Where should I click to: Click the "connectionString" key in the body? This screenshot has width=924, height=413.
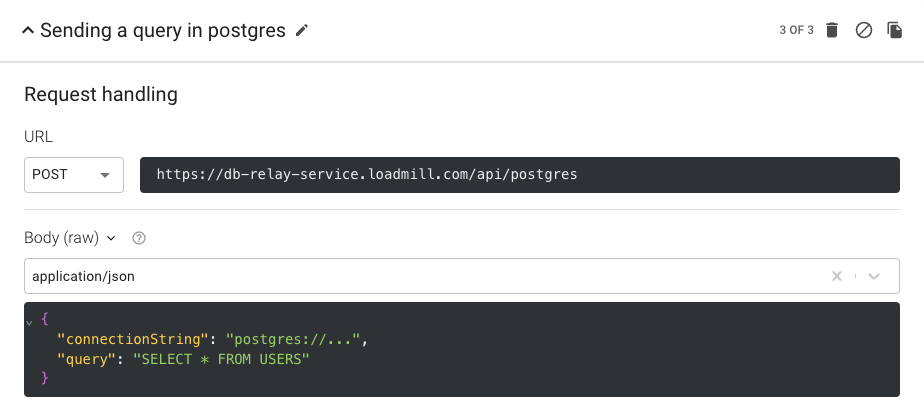pyautogui.click(x=134, y=340)
